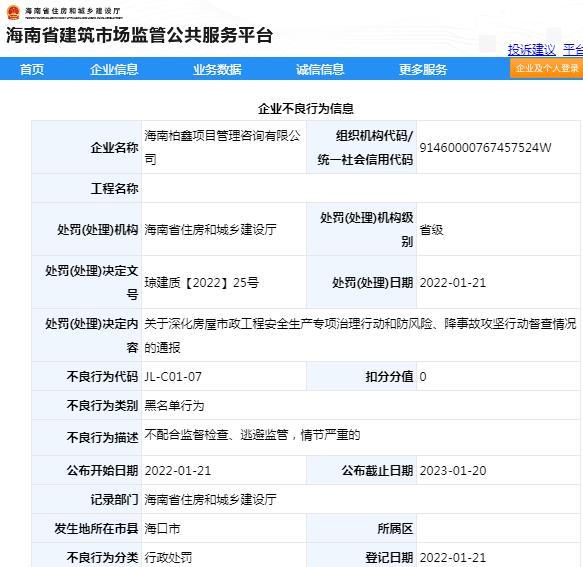Click the 行政处罚 classification value
Image resolution: width=583 pixels, height=567 pixels.
coord(168,557)
